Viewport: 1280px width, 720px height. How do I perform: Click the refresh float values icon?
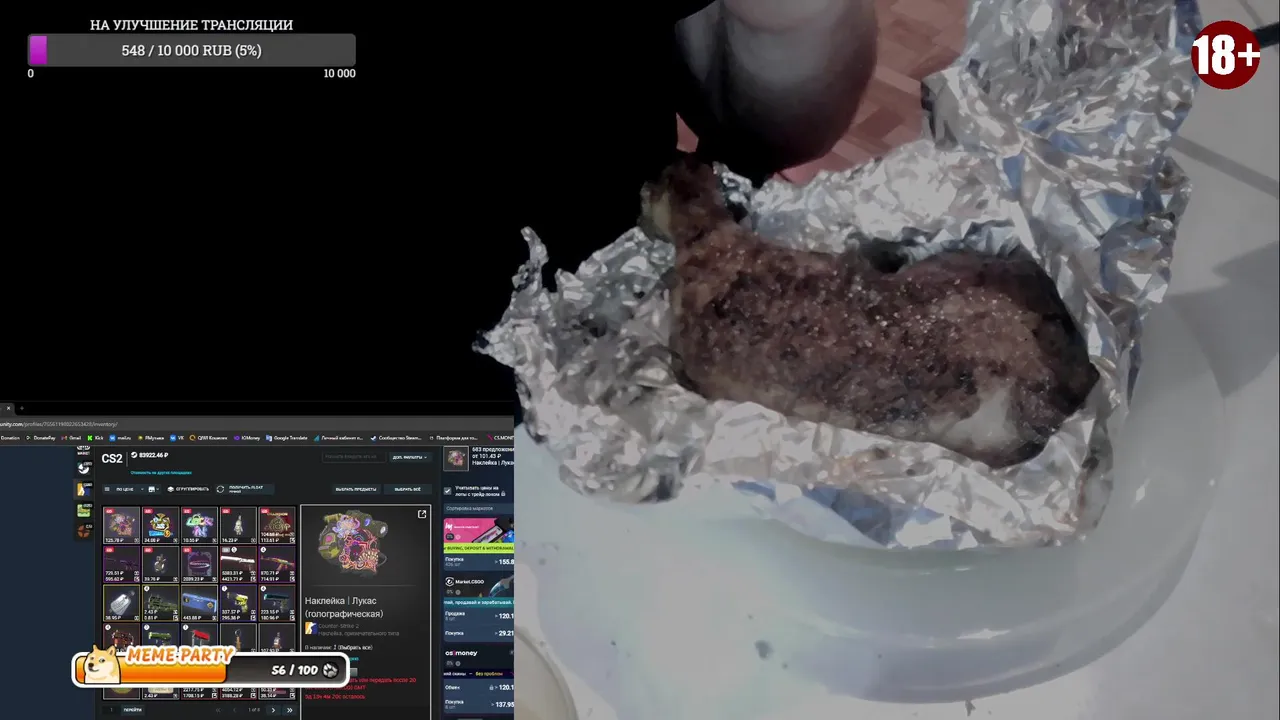tap(220, 489)
